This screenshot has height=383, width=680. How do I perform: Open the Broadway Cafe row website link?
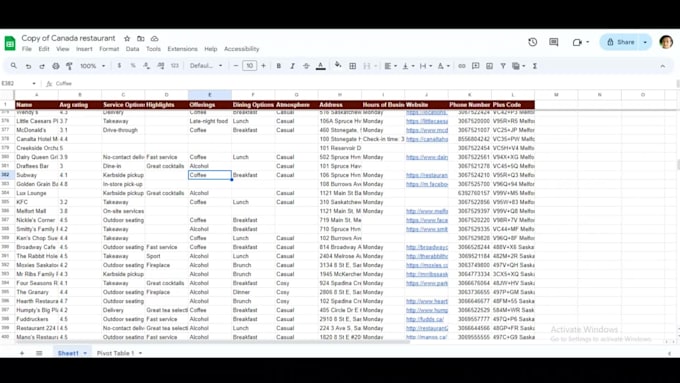427,247
